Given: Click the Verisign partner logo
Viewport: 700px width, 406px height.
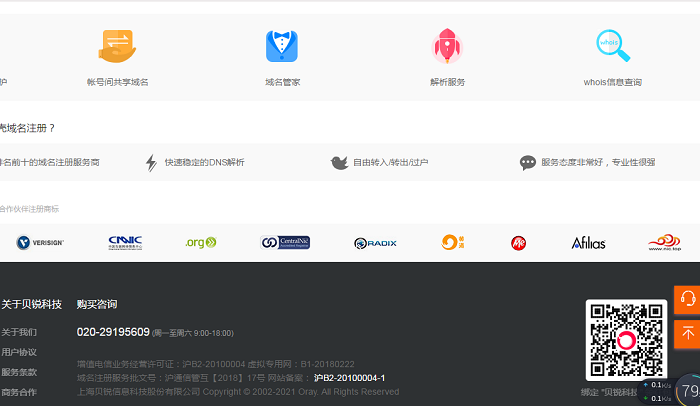Looking at the screenshot, I should [x=40, y=242].
